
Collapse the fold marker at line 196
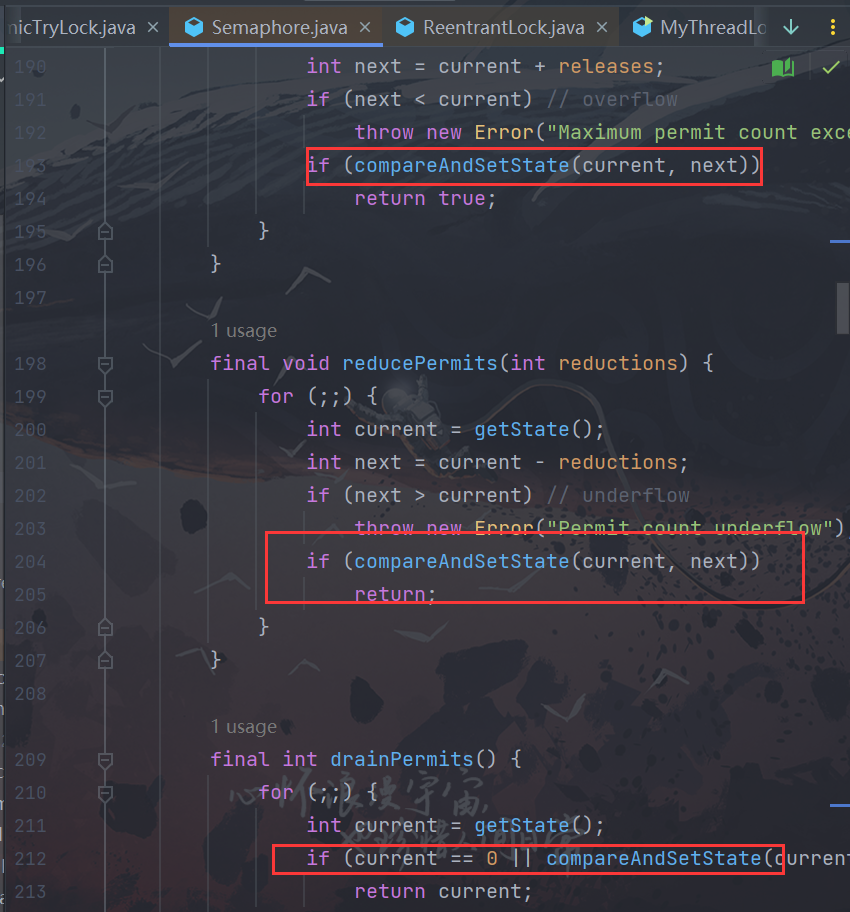coord(105,265)
